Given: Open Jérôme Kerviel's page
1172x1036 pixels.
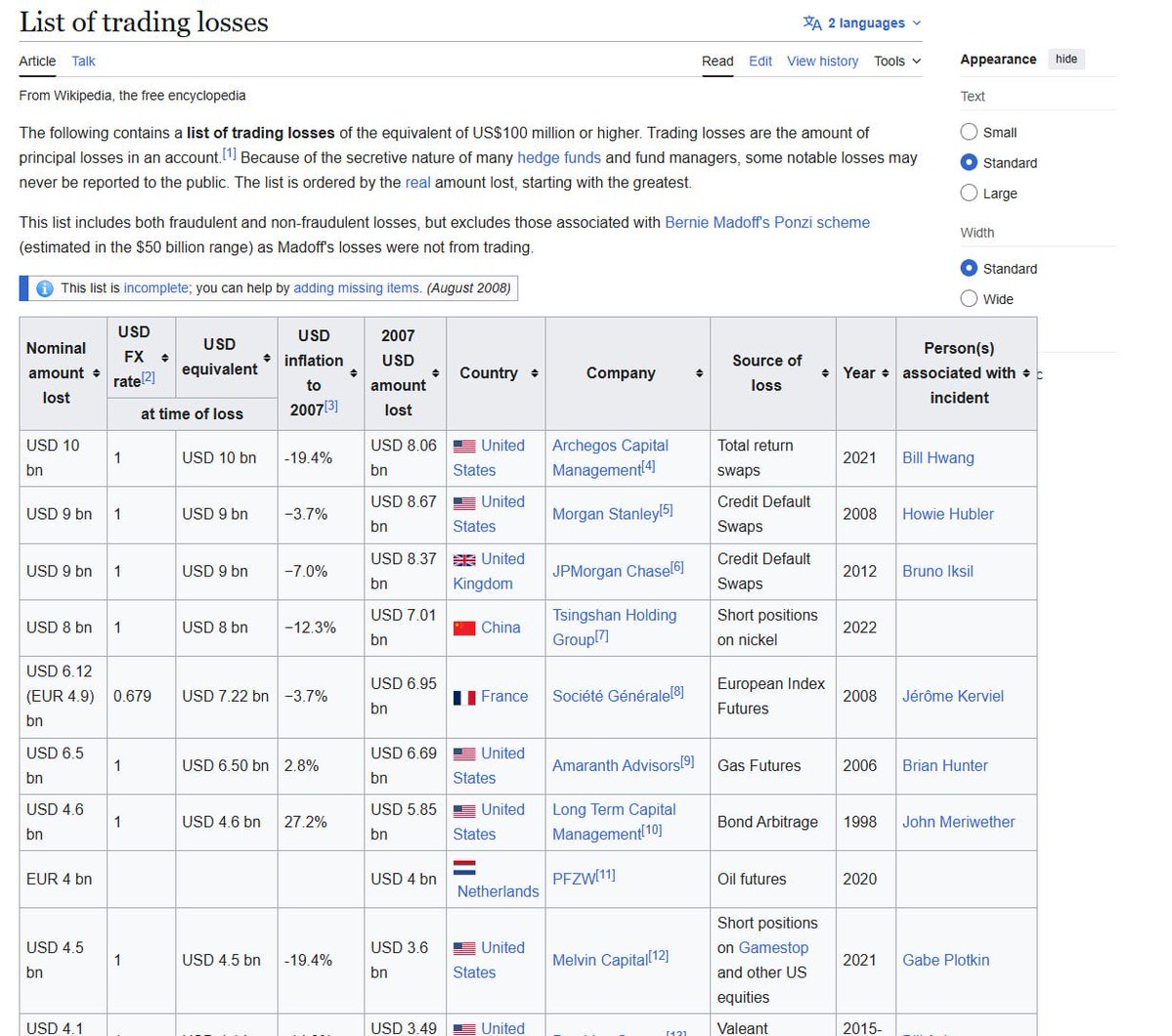Looking at the screenshot, I should 953,697.
